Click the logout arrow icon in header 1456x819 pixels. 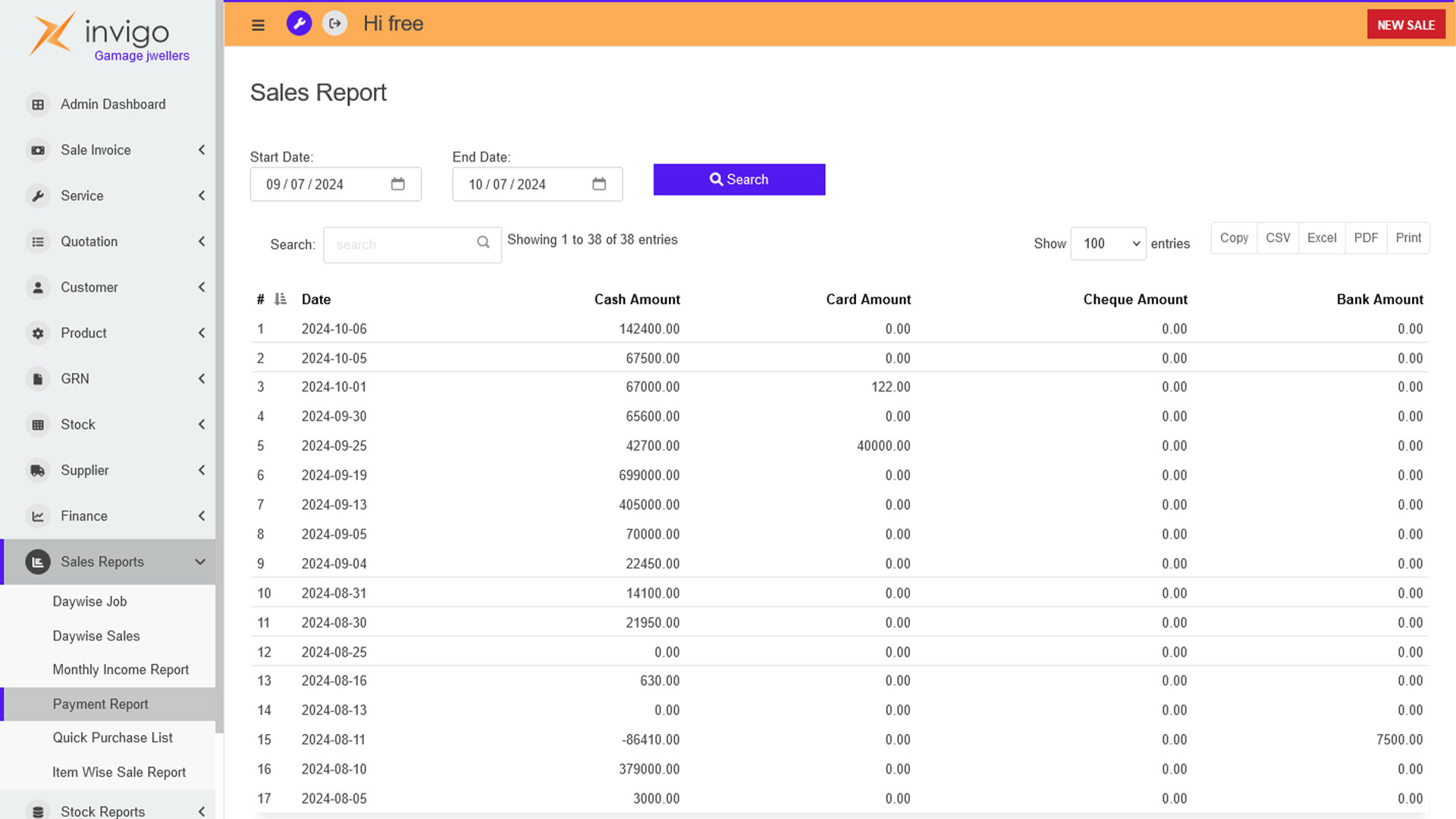pos(334,24)
